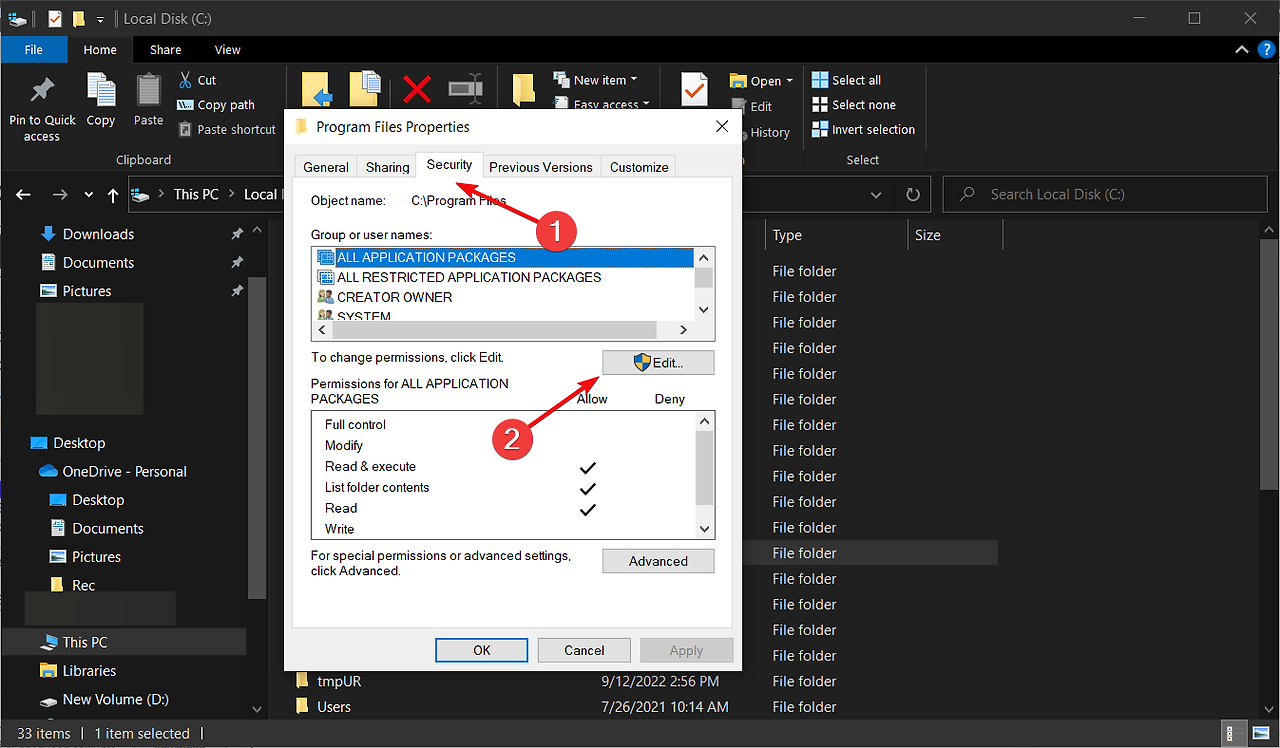
Task: Open the Recent locations dropdown chevron
Action: [x=88, y=194]
